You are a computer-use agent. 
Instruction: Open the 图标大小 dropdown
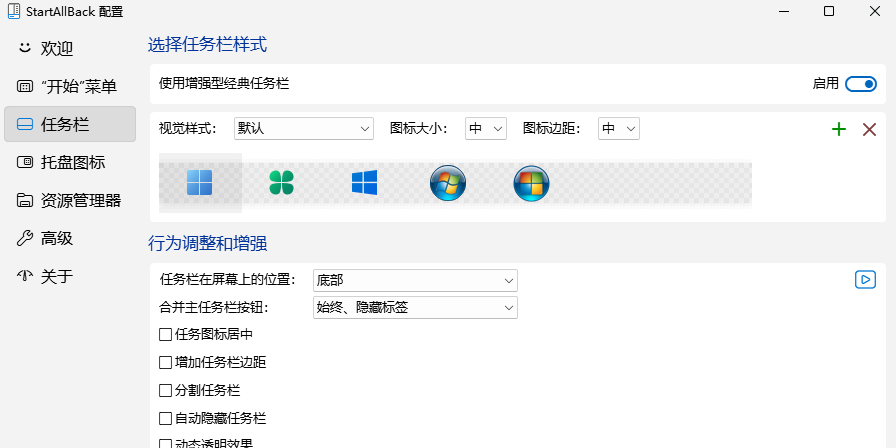[486, 129]
